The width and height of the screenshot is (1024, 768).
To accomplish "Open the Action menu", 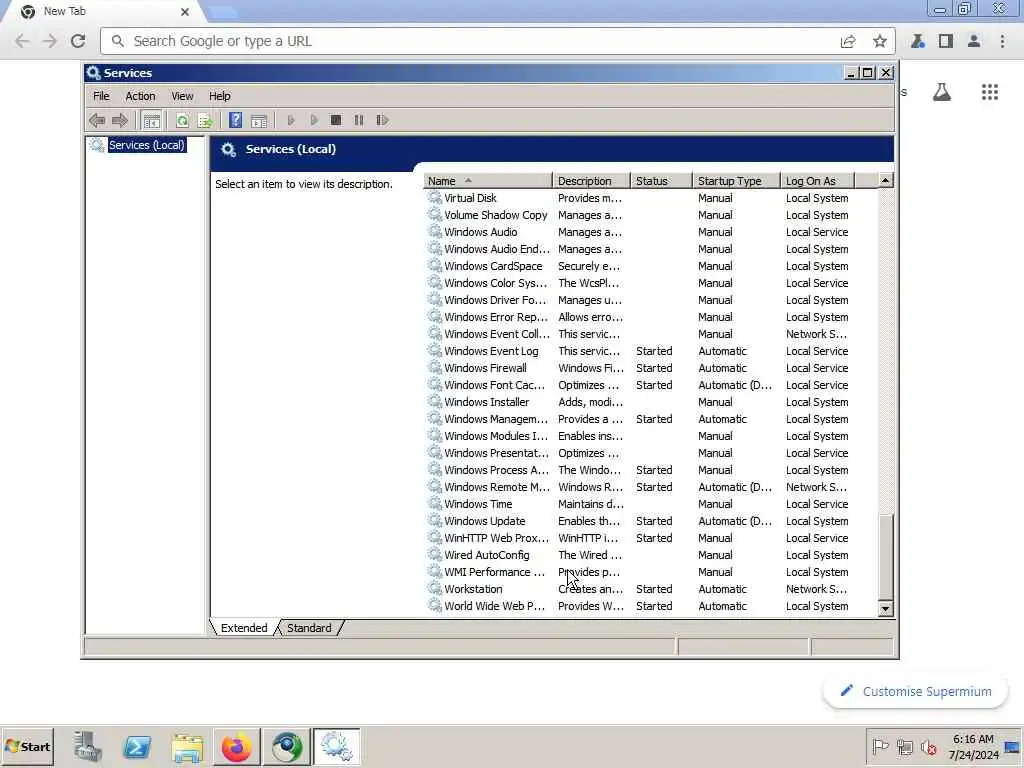I will 140,96.
